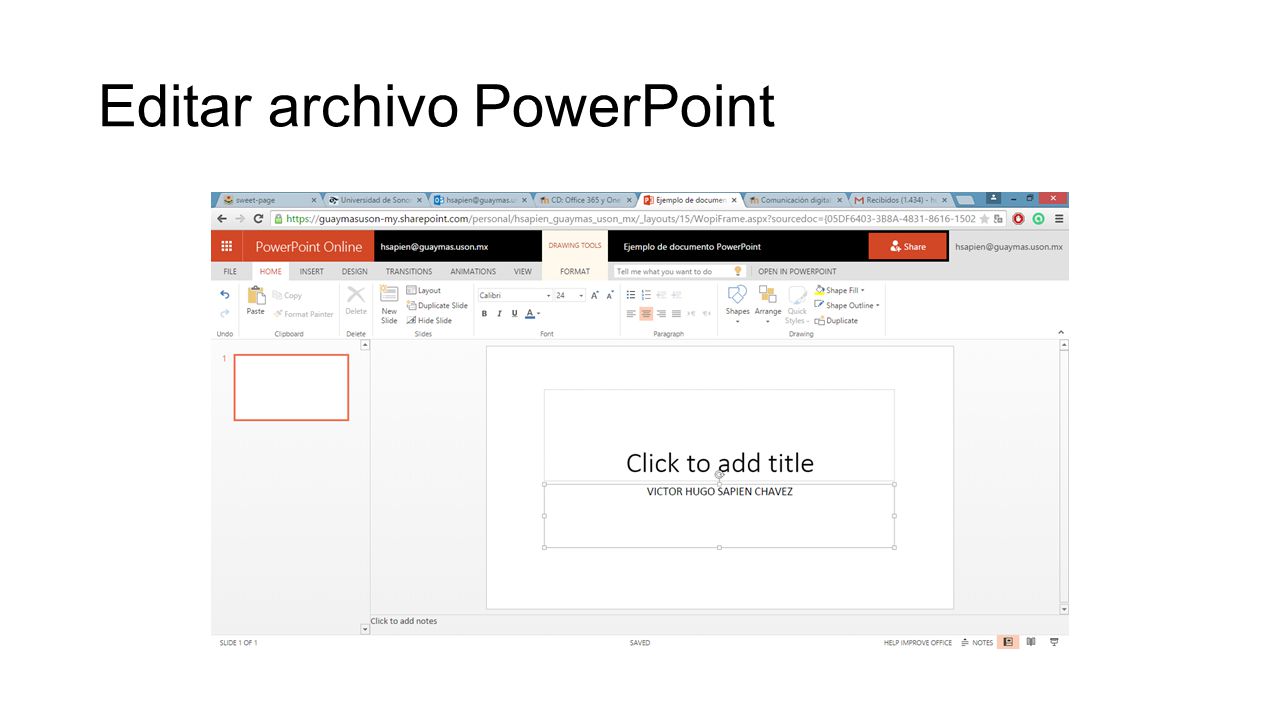Viewport: 1280px width, 720px height.
Task: Apply font color with the A swatch
Action: (x=530, y=313)
